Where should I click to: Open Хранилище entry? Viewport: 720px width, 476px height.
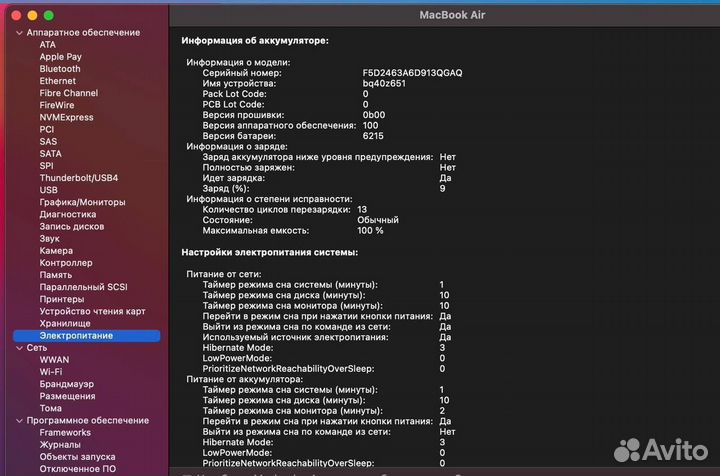pyautogui.click(x=65, y=323)
